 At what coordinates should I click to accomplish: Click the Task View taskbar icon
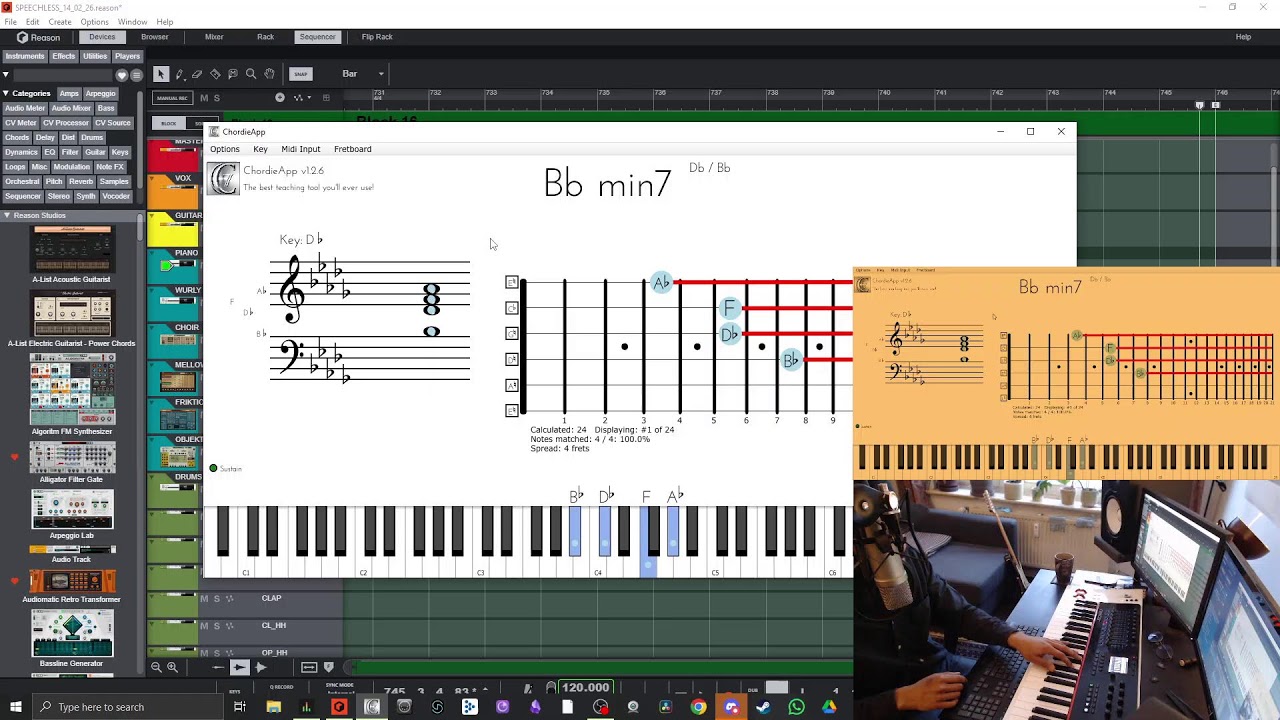click(240, 707)
